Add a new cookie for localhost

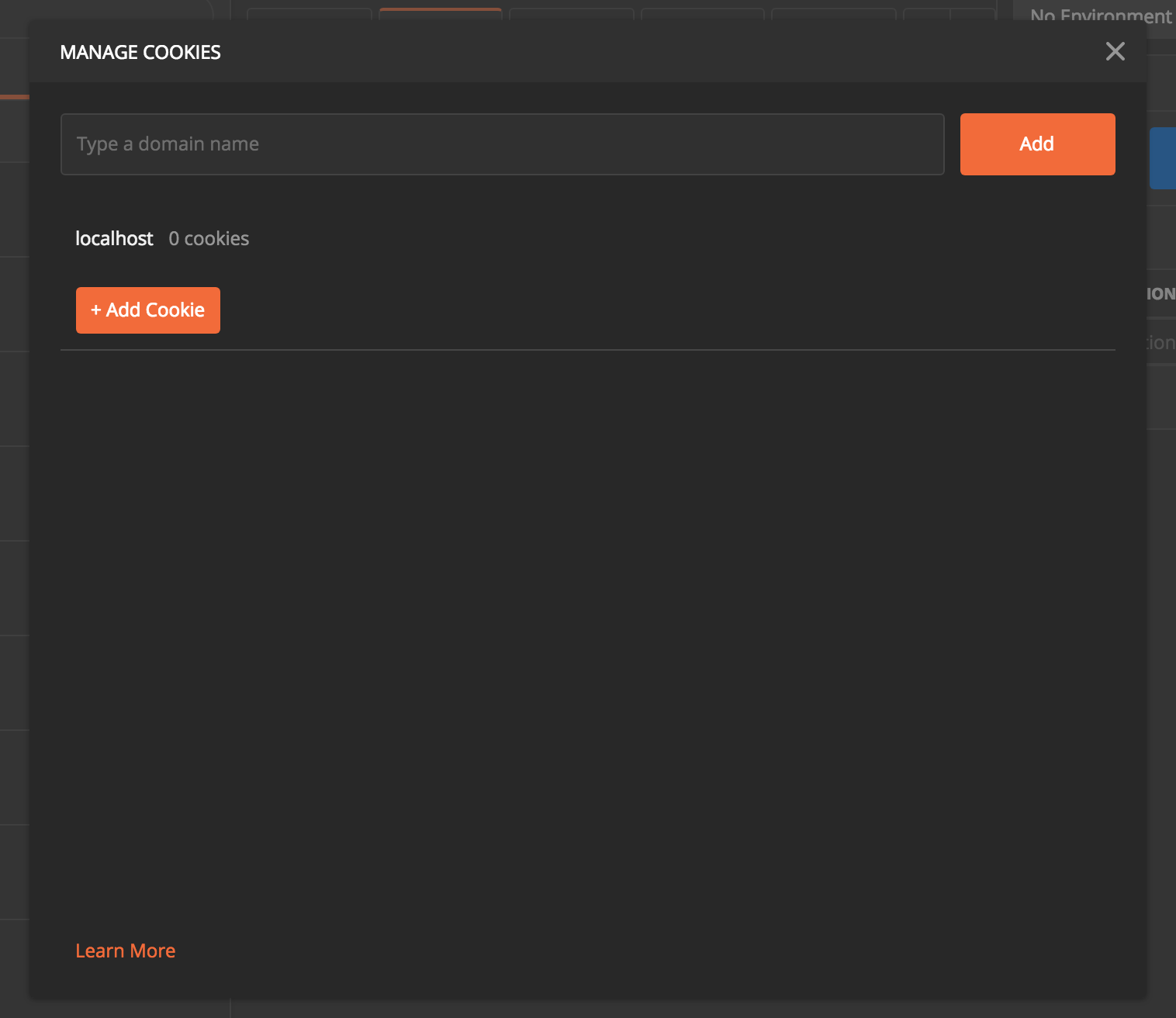147,310
